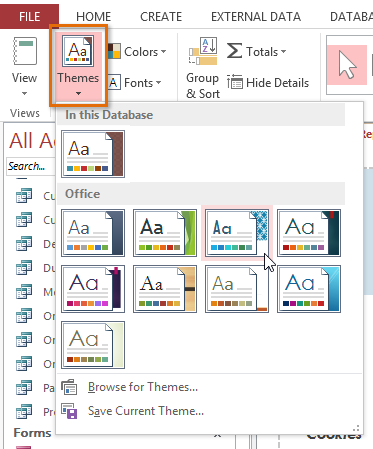Expand the View dropdown arrow

[x=24, y=94]
